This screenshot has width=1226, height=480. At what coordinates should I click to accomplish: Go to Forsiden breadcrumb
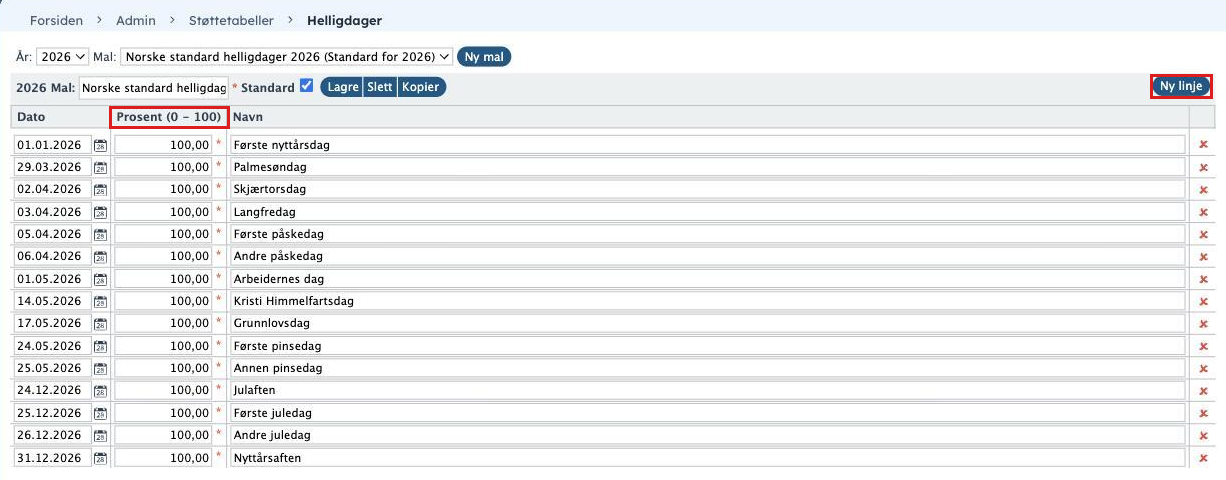pos(57,20)
